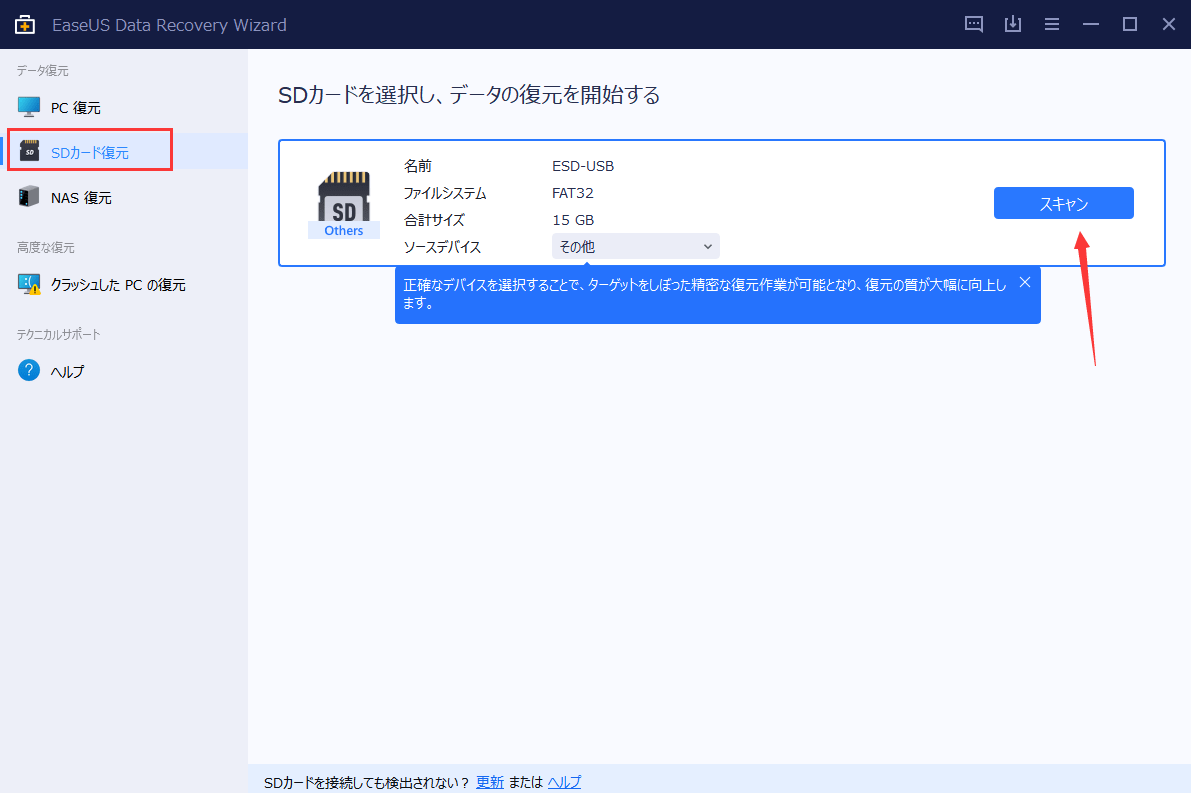1191x793 pixels.
Task: Select SDカード復元 in the sidebar
Action: tap(90, 150)
